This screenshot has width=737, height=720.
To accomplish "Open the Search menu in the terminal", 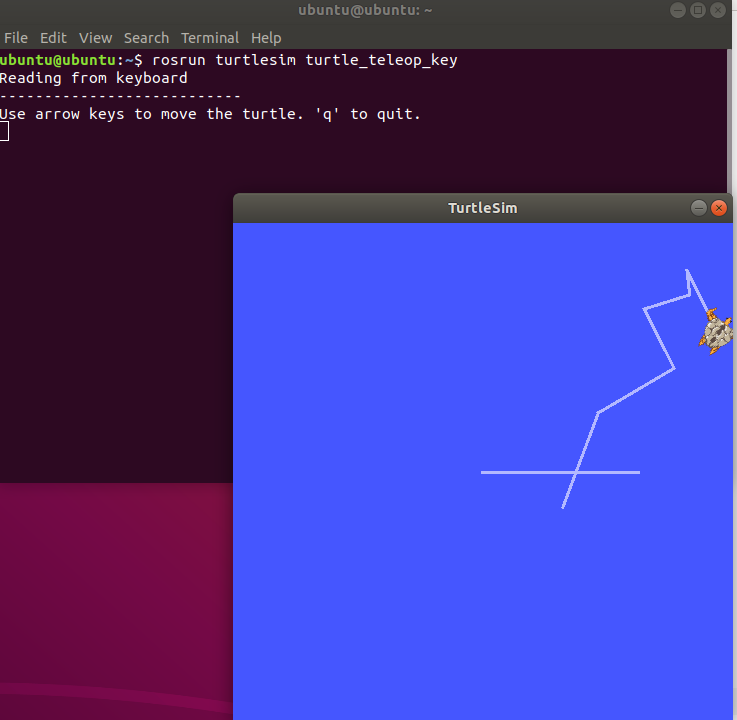I will (x=146, y=38).
